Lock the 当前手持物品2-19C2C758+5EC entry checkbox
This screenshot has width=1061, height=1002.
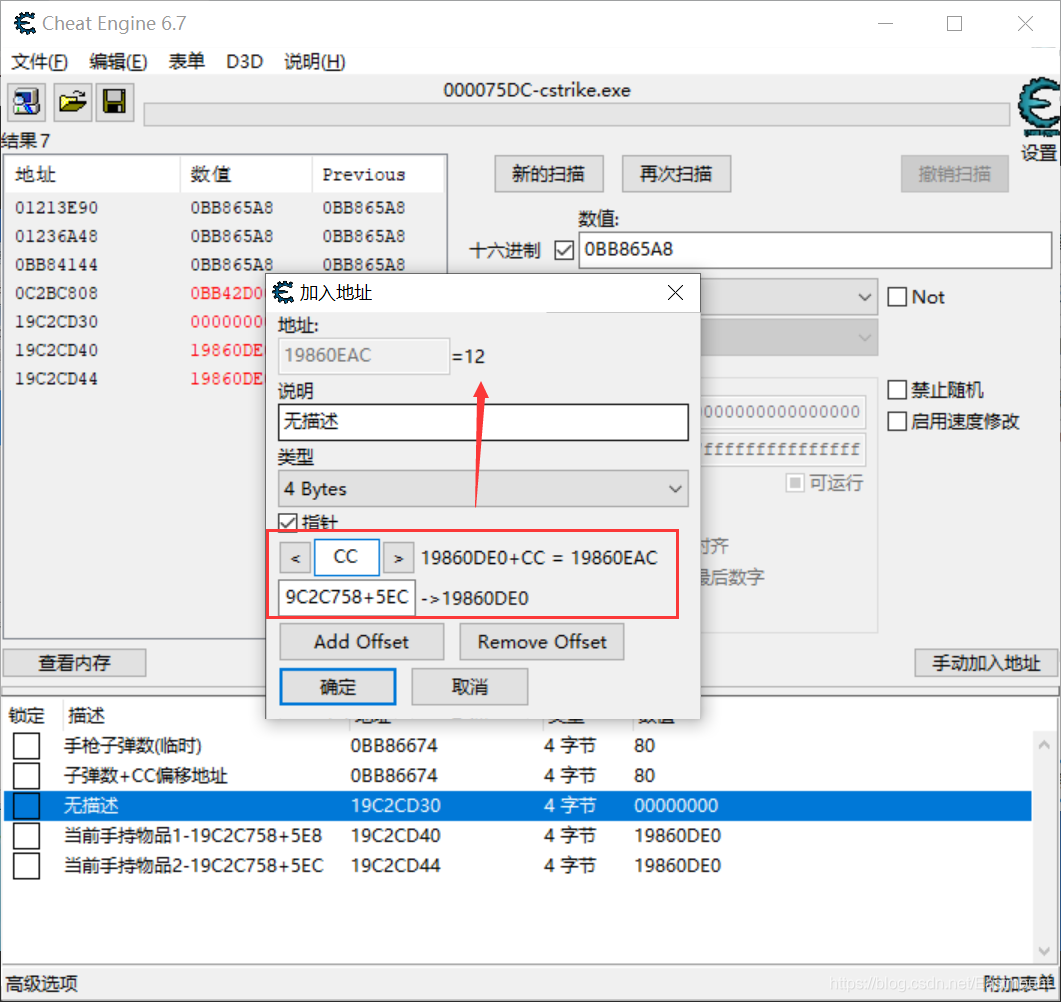pyautogui.click(x=26, y=865)
